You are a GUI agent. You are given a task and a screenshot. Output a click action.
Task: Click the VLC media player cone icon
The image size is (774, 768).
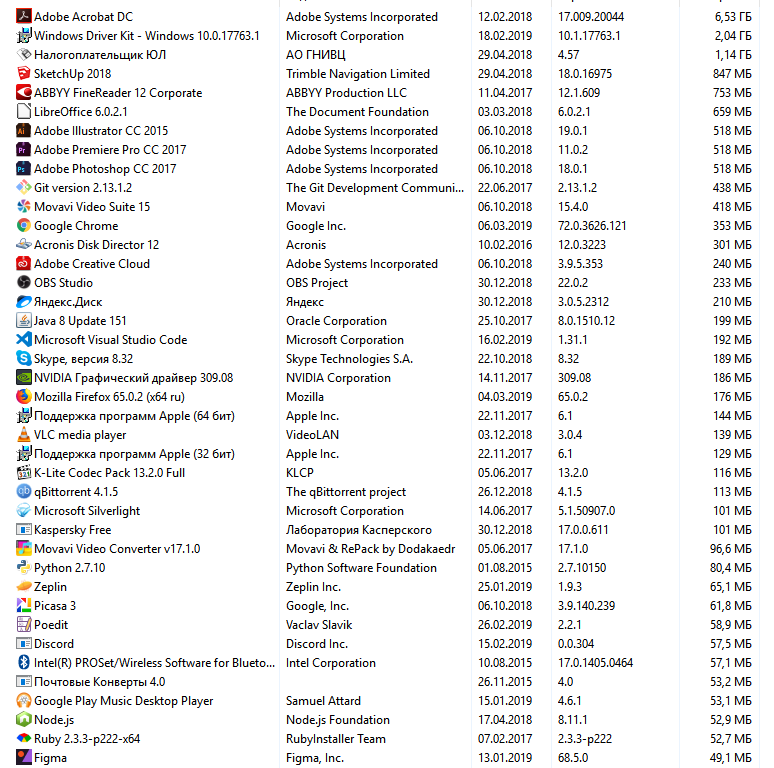24,435
